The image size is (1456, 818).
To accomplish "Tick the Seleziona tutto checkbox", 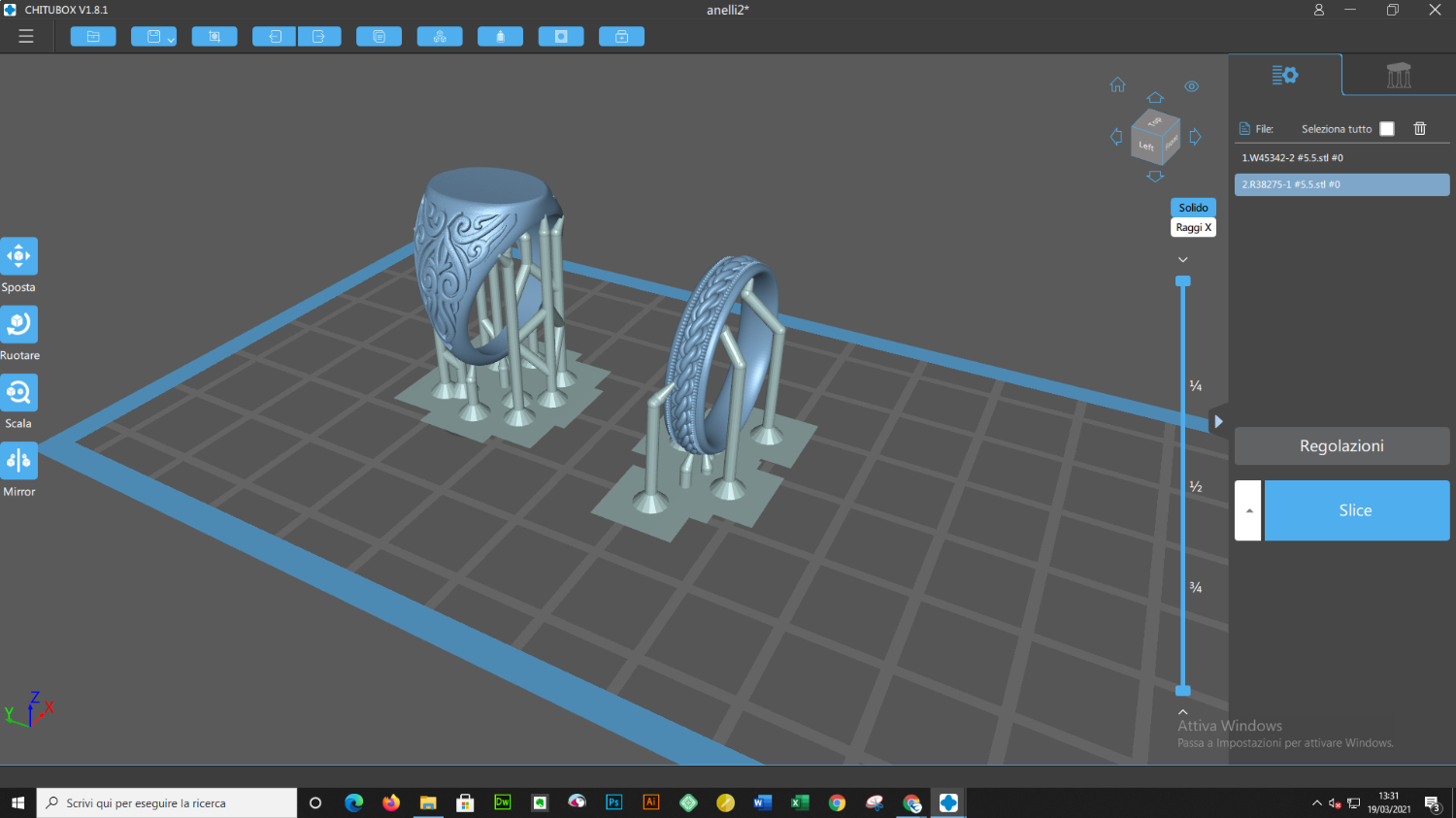I will [x=1387, y=129].
